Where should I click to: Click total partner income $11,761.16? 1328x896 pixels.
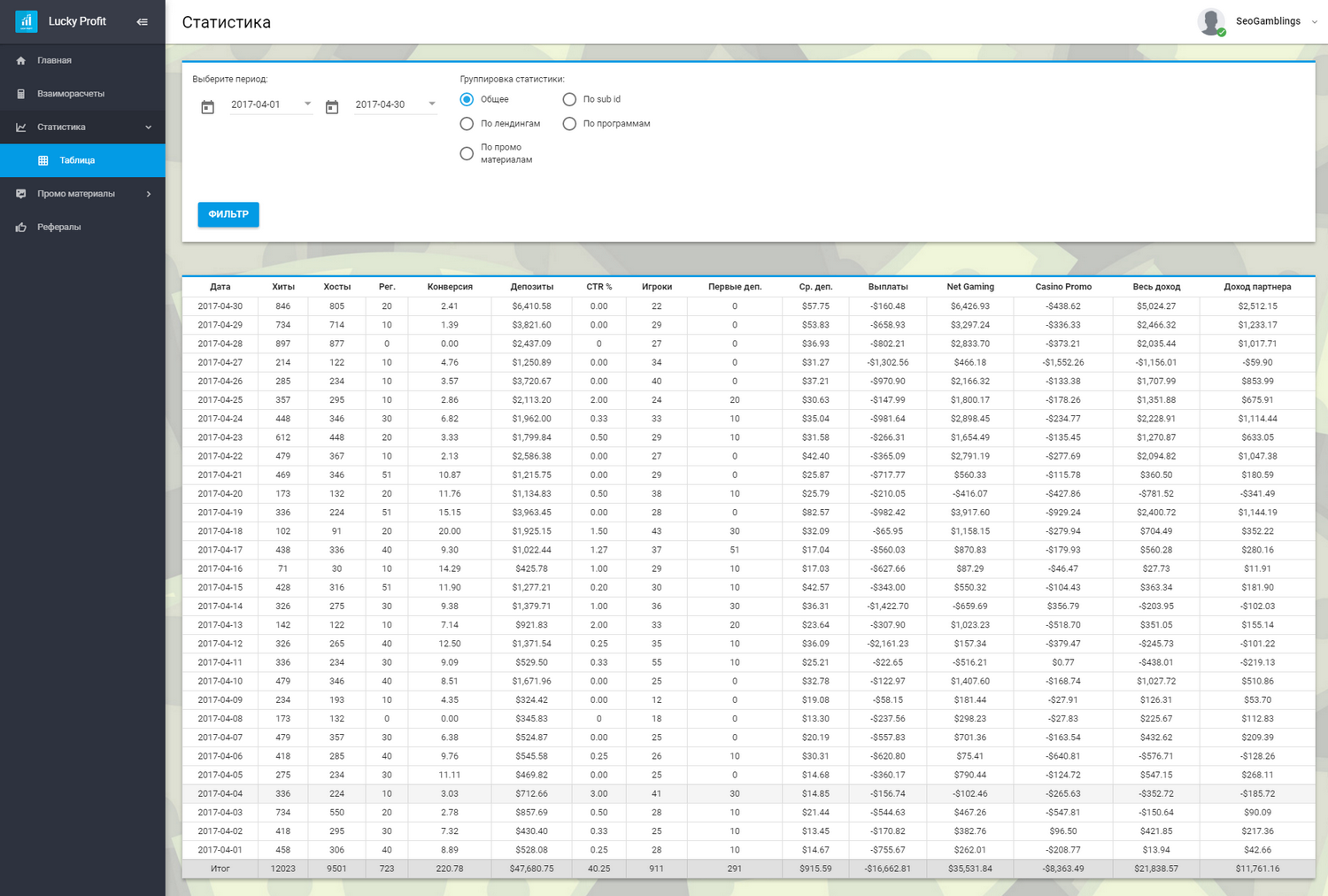tap(1257, 869)
